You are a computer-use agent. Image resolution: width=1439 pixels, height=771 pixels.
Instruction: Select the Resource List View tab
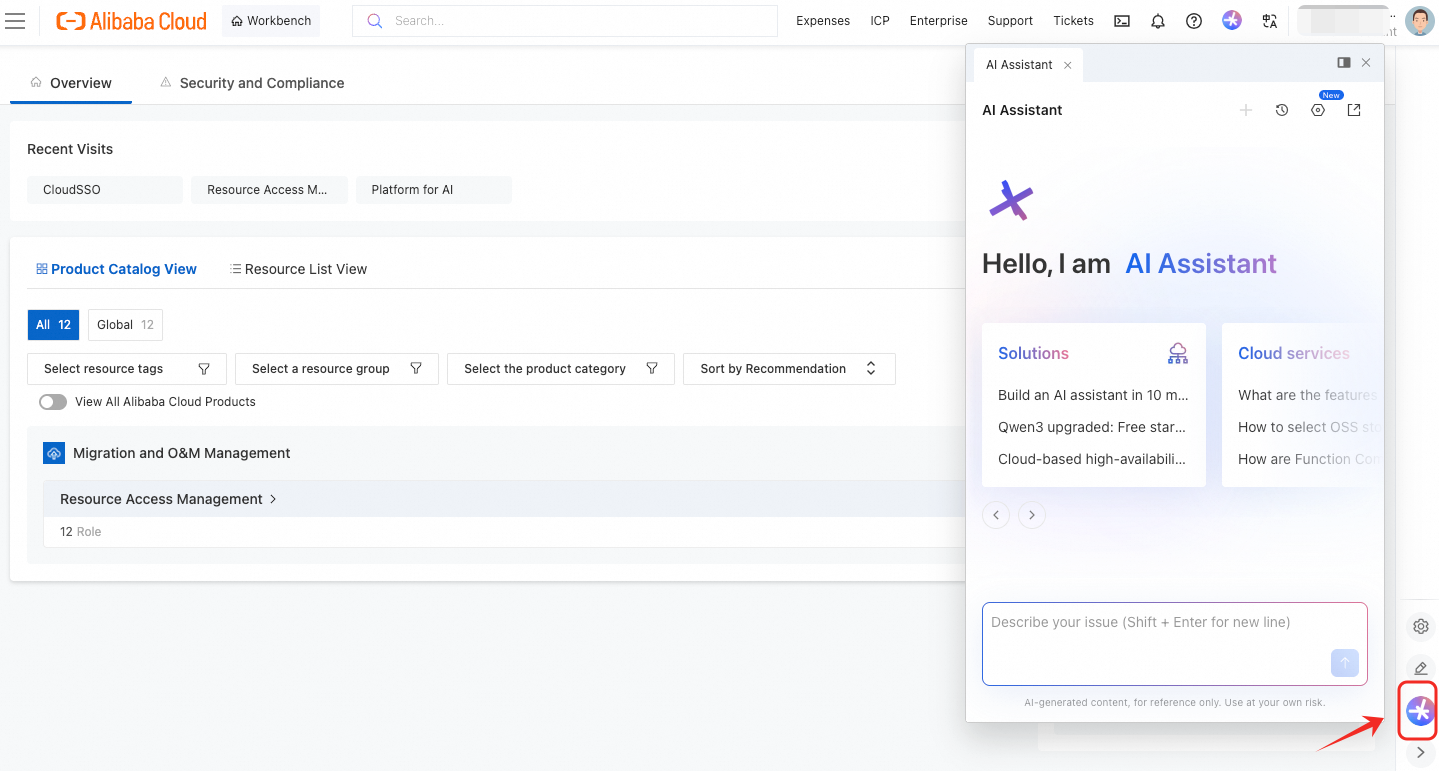(298, 269)
